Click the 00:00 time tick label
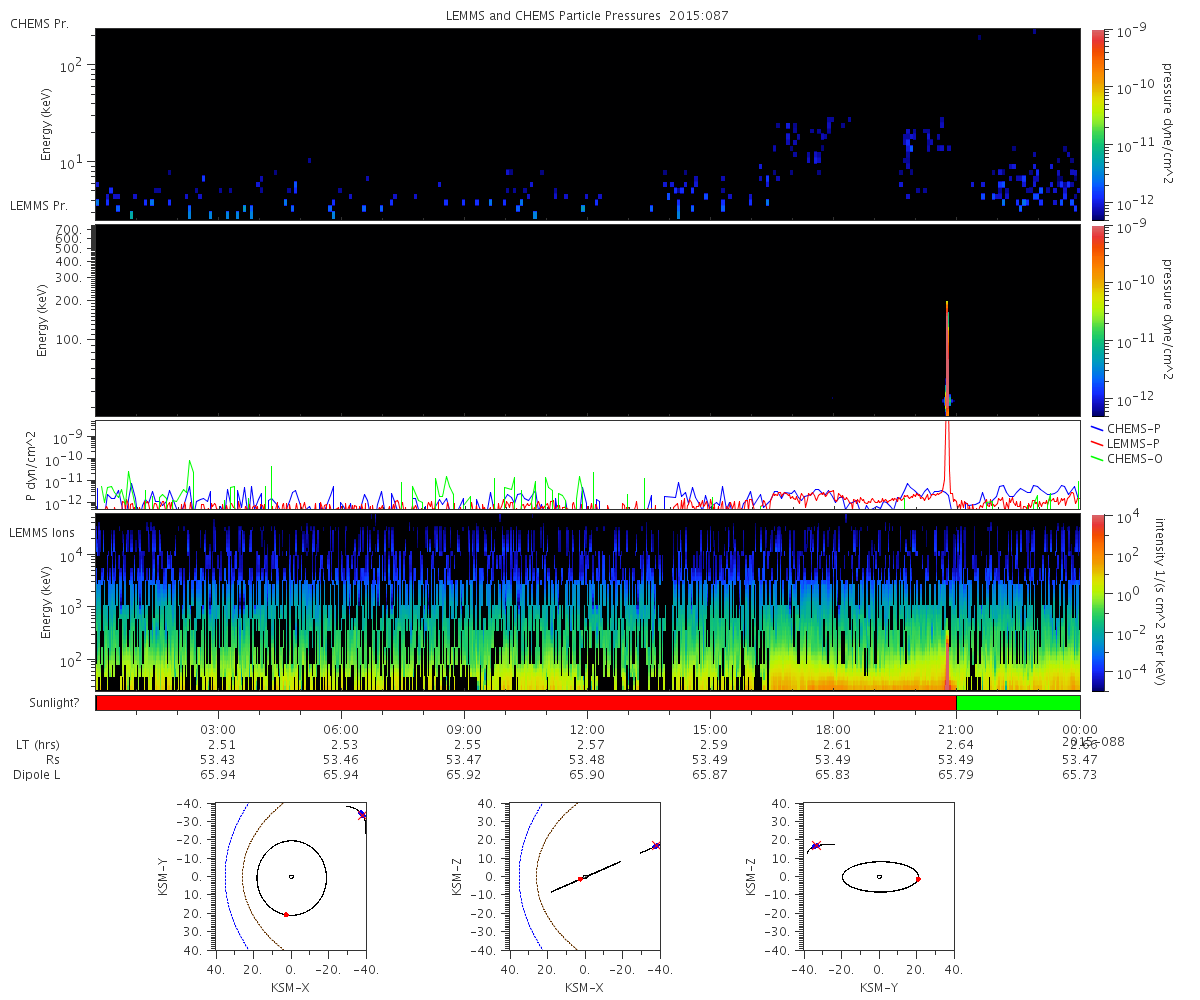The width and height of the screenshot is (1200, 1000). (x=1080, y=730)
